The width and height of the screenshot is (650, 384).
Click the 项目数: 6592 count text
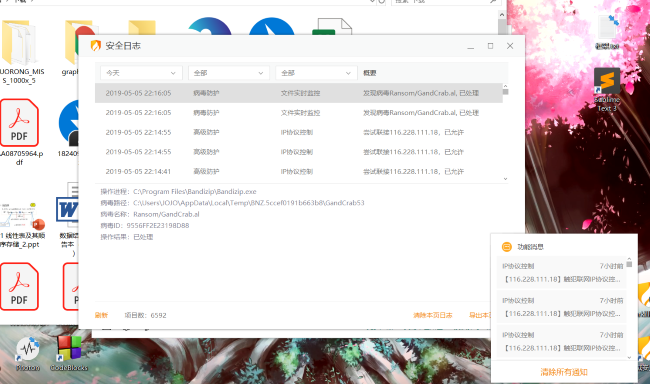146,315
